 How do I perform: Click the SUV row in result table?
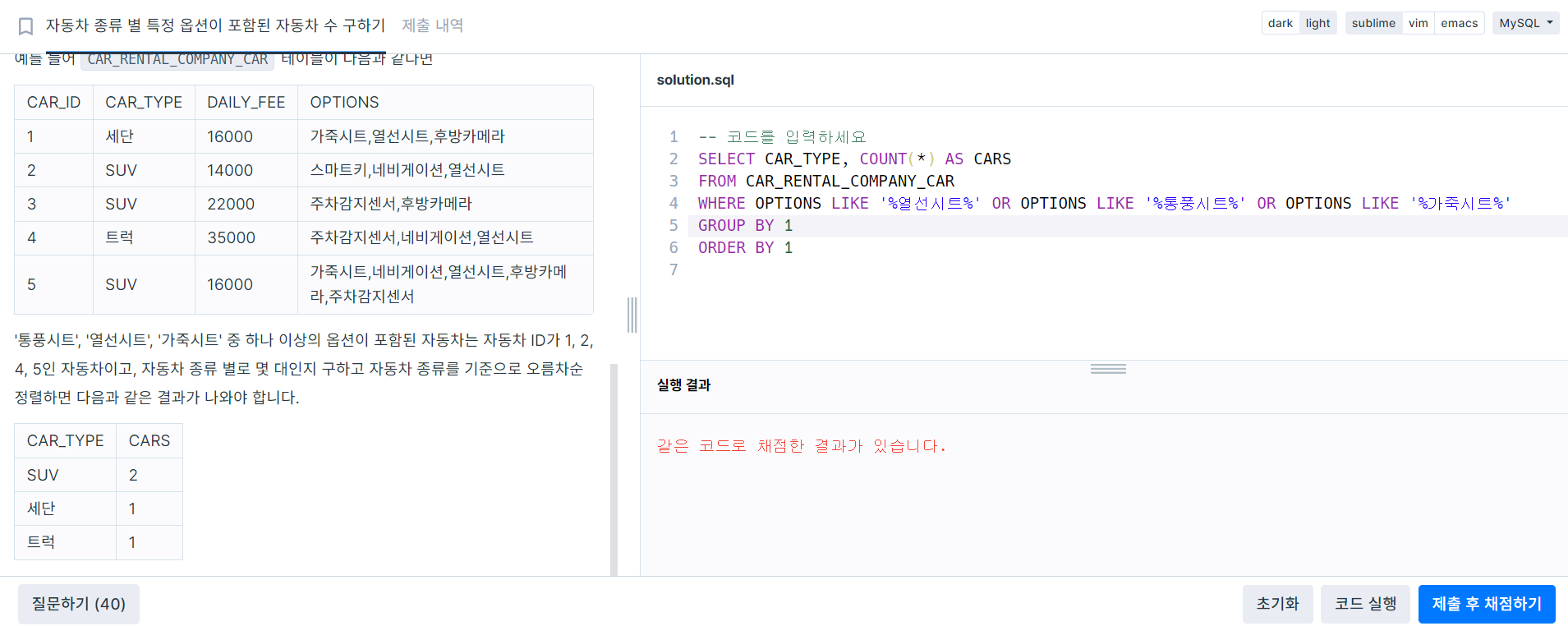point(99,475)
